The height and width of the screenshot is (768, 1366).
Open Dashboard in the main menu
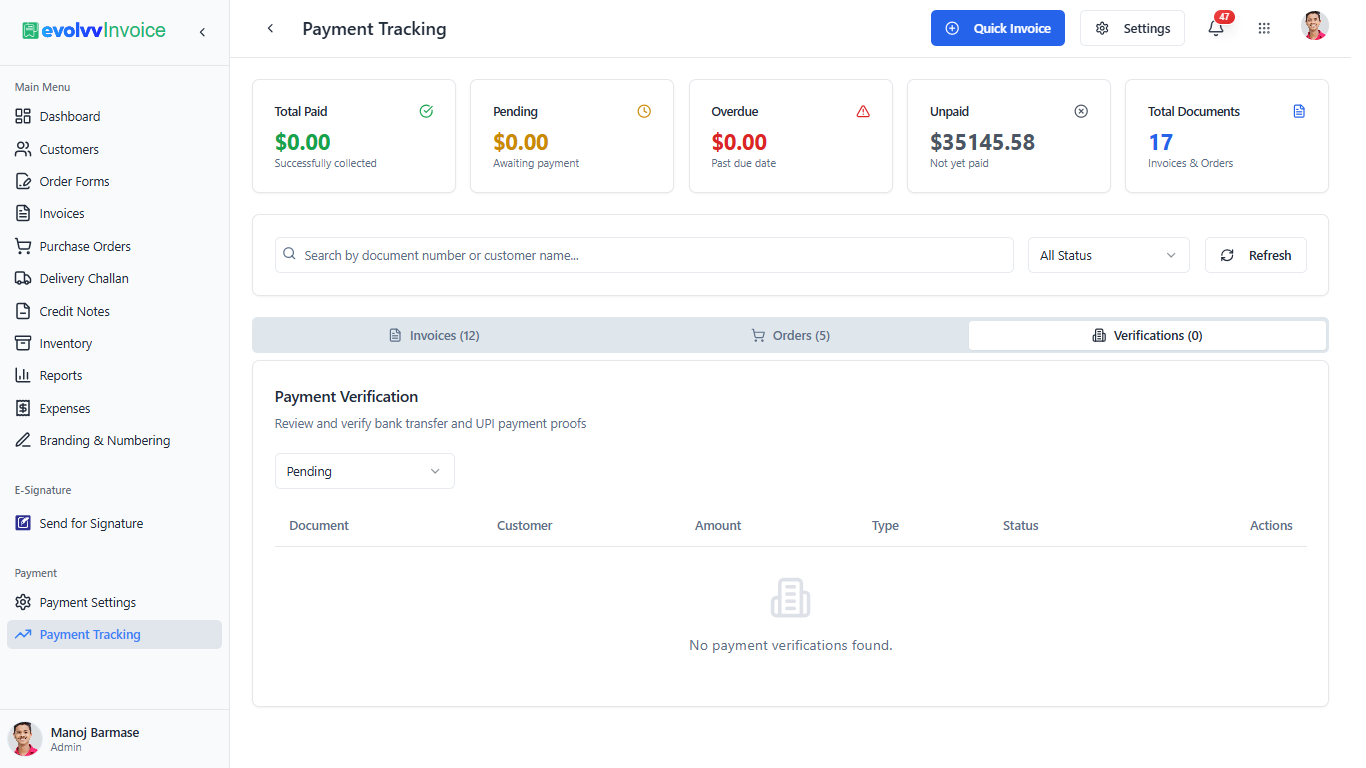[114, 116]
